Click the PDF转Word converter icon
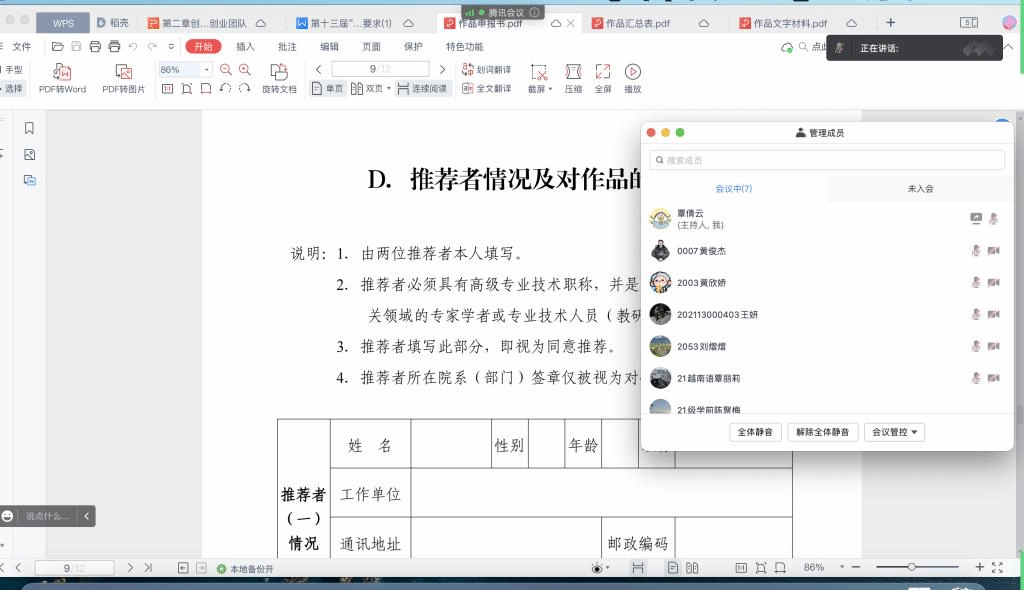 pos(62,72)
